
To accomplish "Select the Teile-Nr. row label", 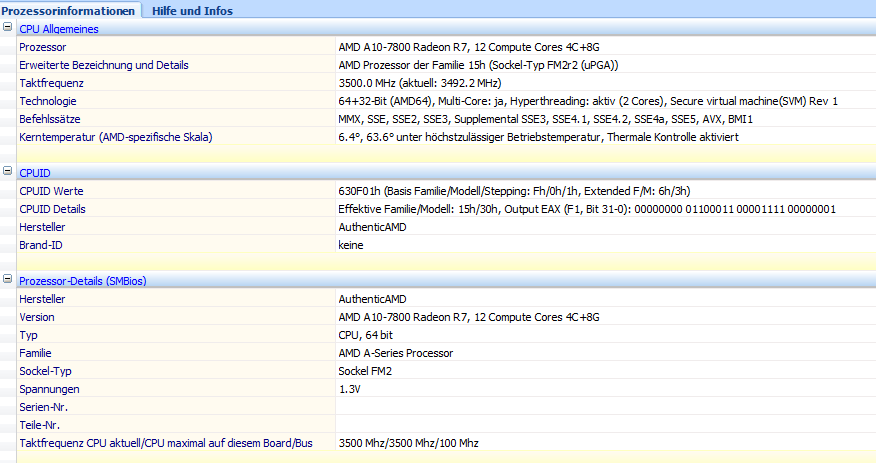I will click(x=39, y=425).
